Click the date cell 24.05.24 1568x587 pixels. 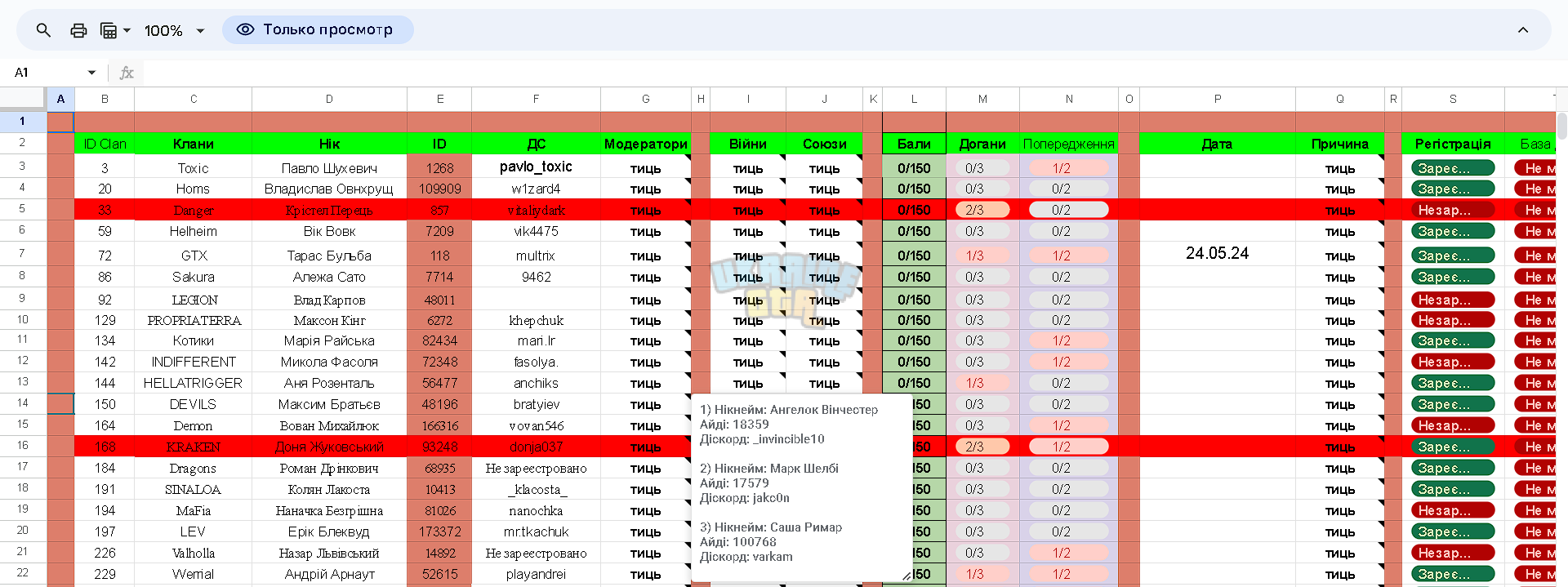pyautogui.click(x=1217, y=254)
